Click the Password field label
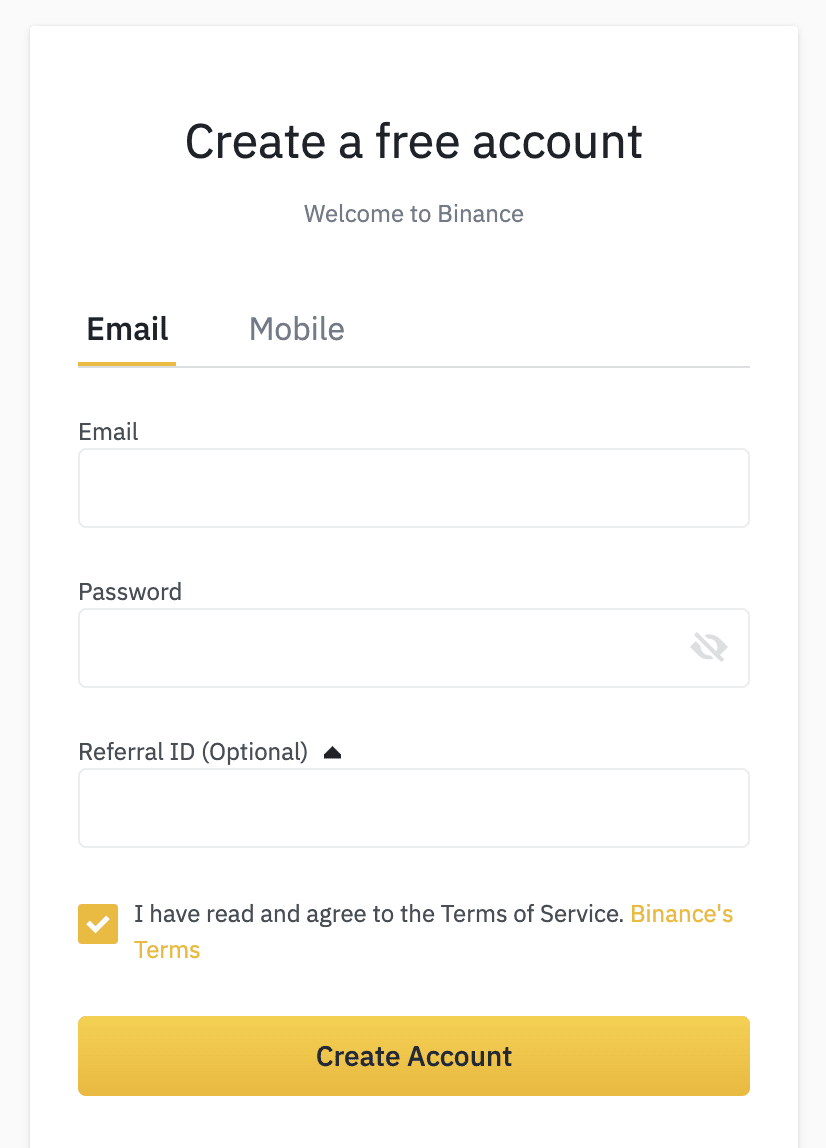The width and height of the screenshot is (826, 1148). coord(130,592)
